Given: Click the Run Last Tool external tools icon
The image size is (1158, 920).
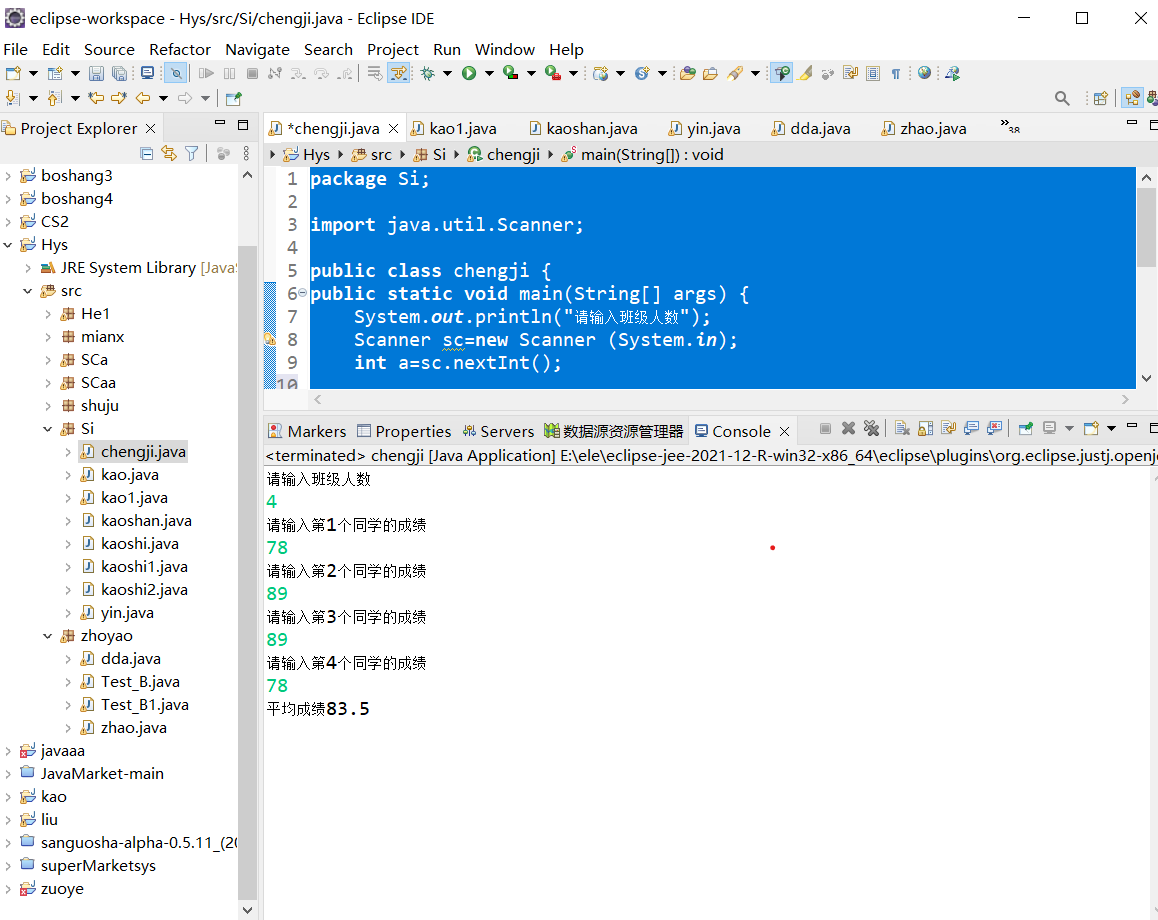Looking at the screenshot, I should point(552,73).
